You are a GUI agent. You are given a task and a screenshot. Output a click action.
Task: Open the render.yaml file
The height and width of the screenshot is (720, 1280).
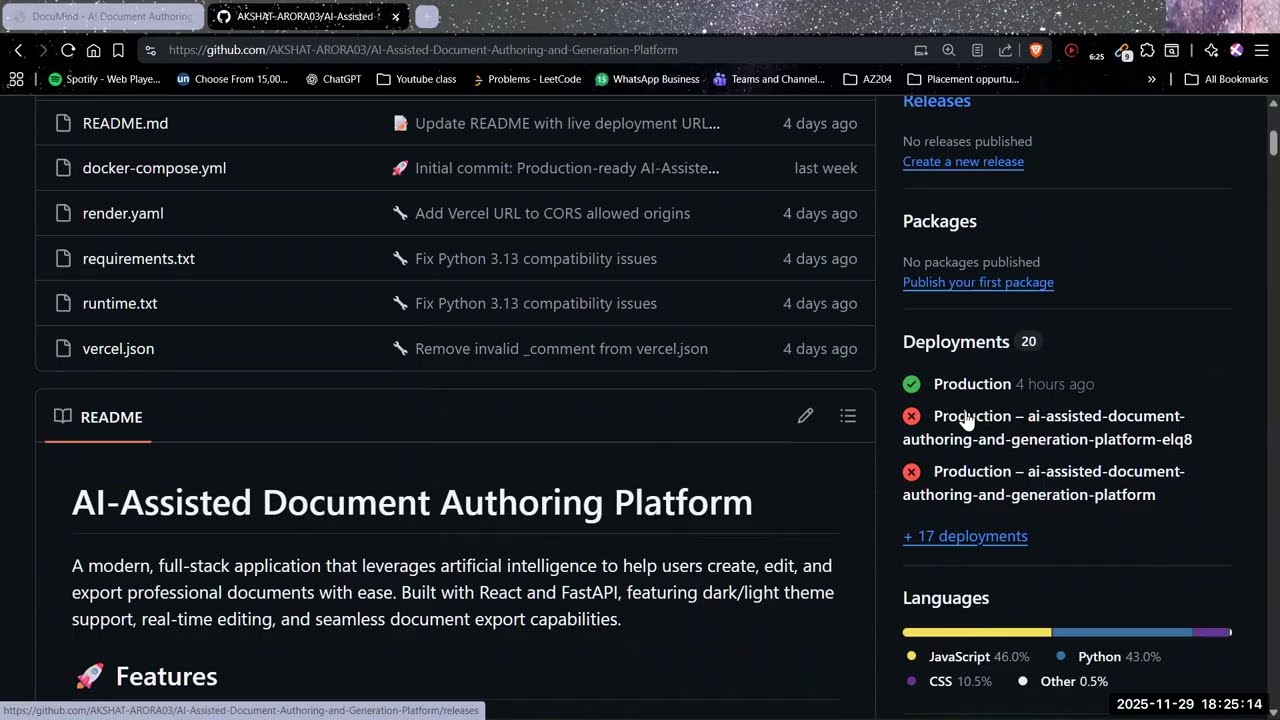[x=123, y=213]
